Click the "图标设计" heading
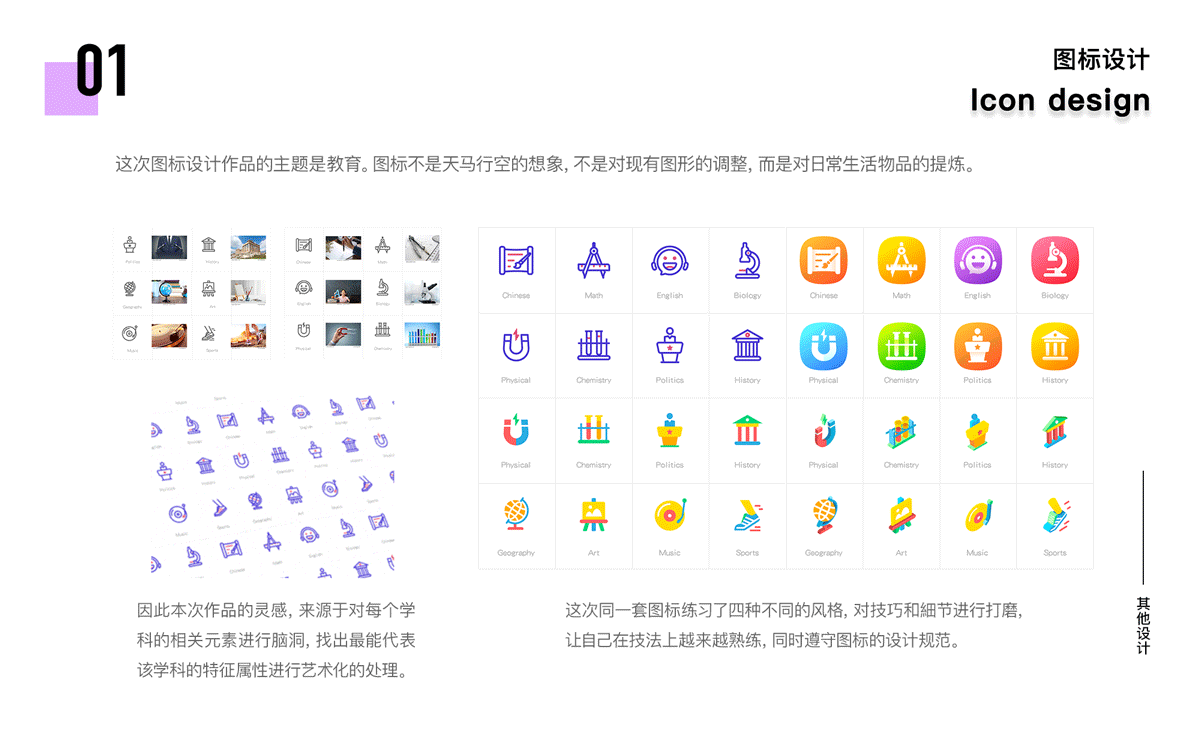This screenshot has width=1200, height=750. point(1101,59)
